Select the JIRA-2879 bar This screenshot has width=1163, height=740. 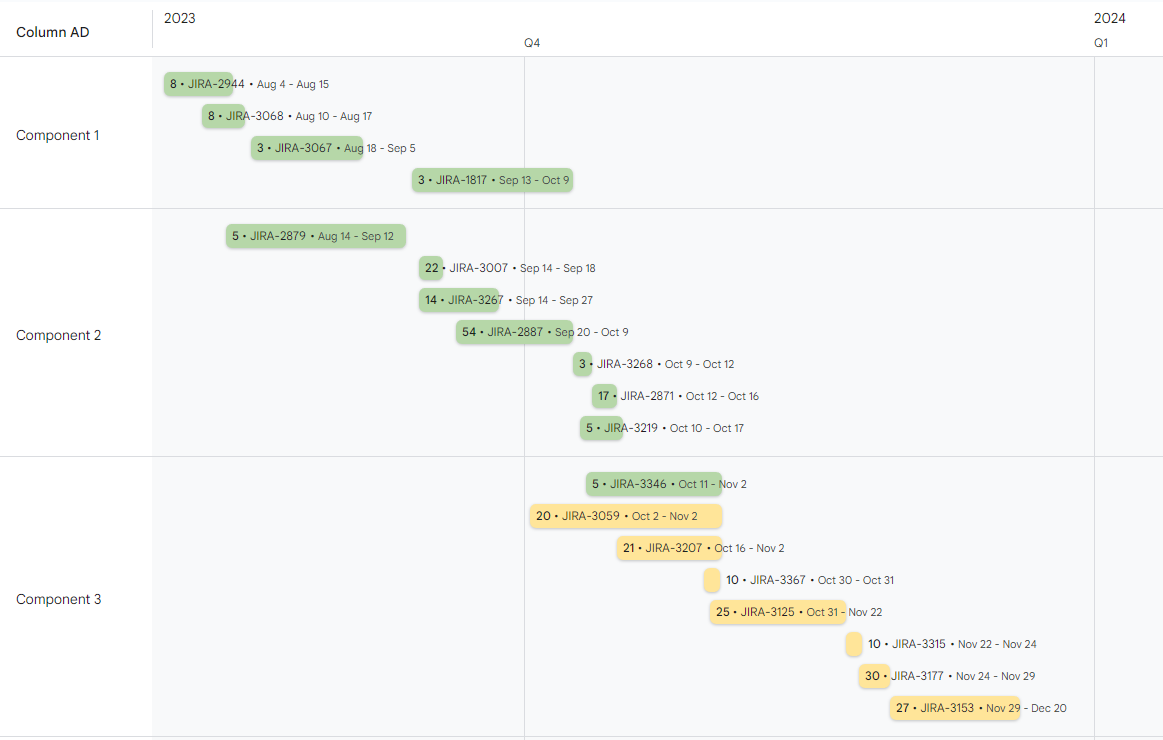click(316, 236)
